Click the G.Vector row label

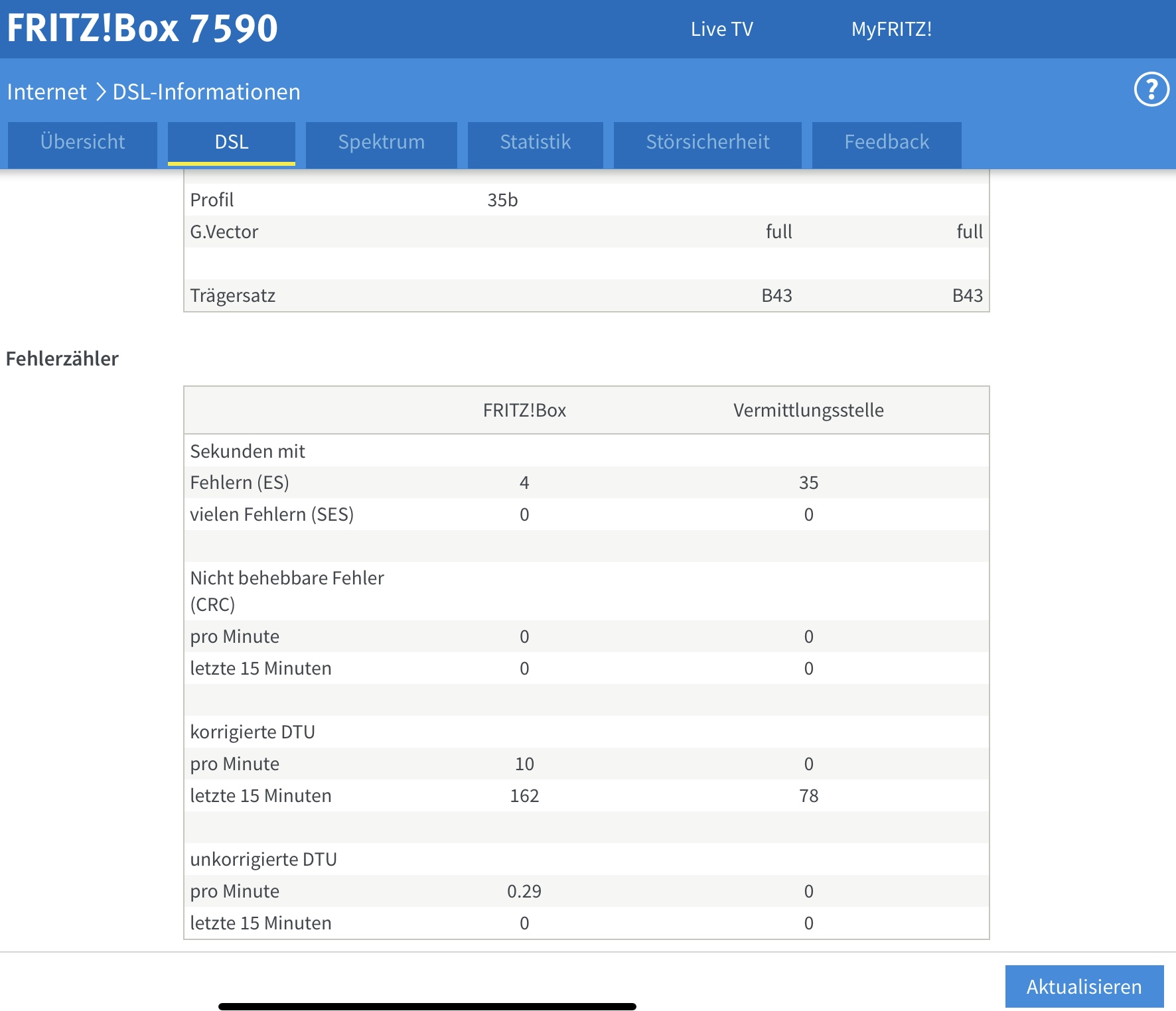pos(224,232)
